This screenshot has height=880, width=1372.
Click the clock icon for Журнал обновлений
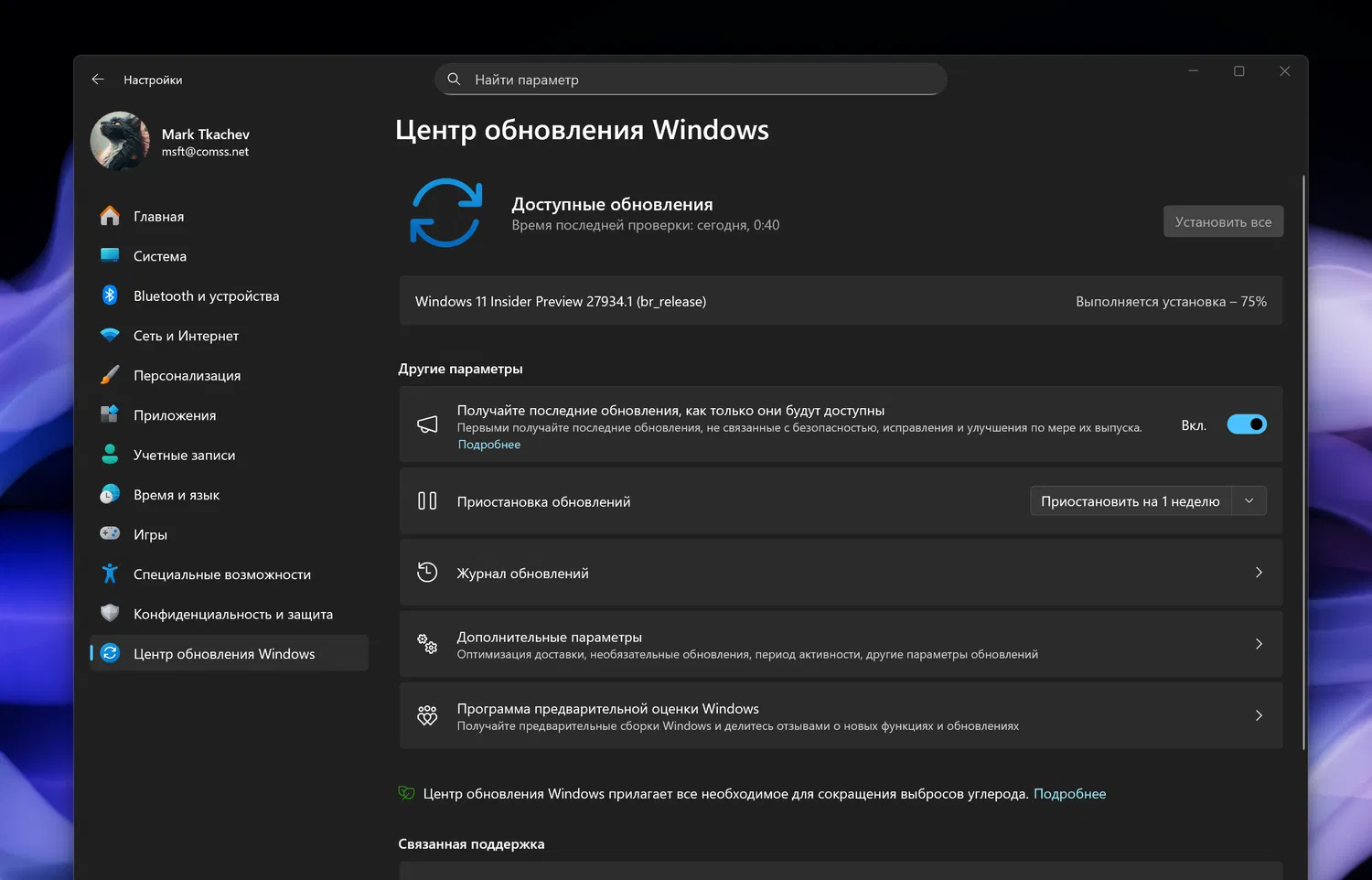(427, 572)
